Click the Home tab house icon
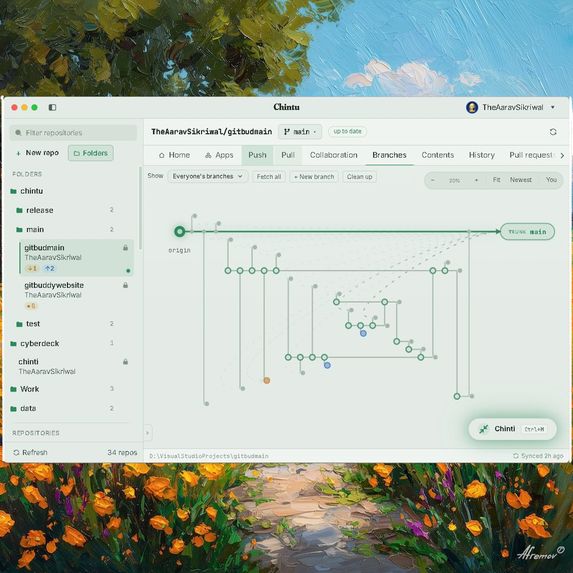 162,155
